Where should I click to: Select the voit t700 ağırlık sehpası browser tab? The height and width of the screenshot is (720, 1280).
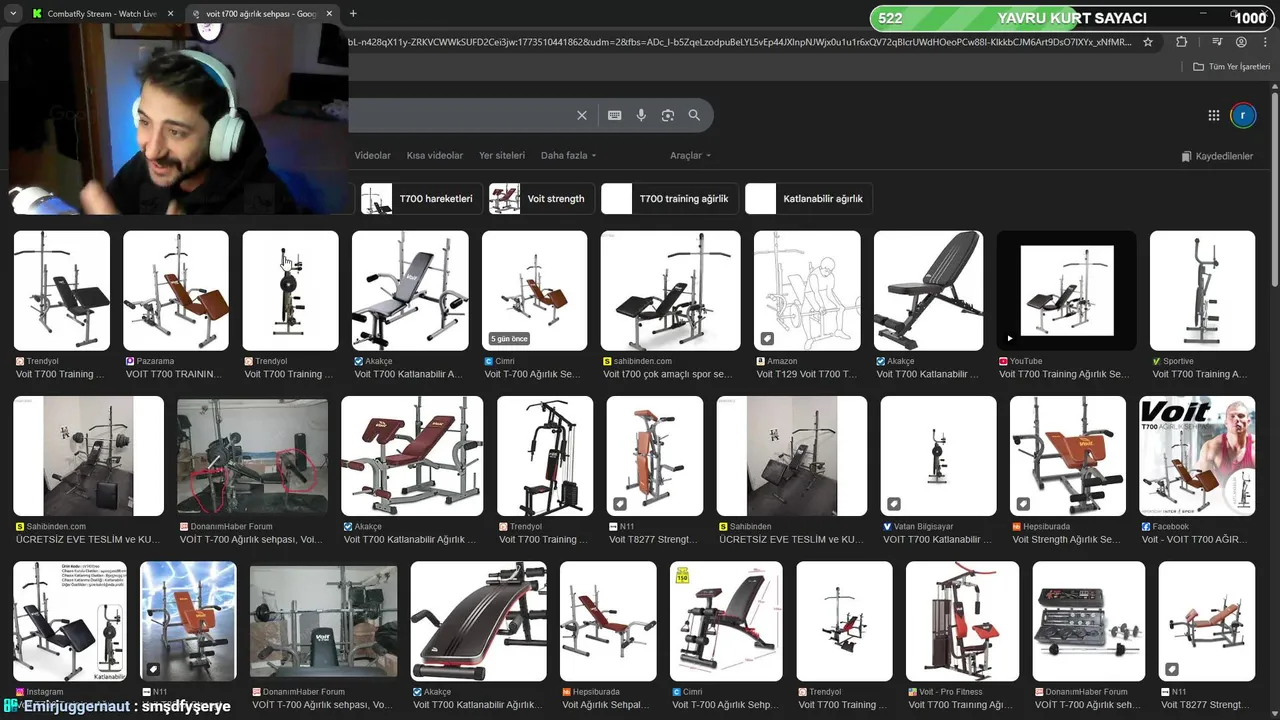pos(262,14)
